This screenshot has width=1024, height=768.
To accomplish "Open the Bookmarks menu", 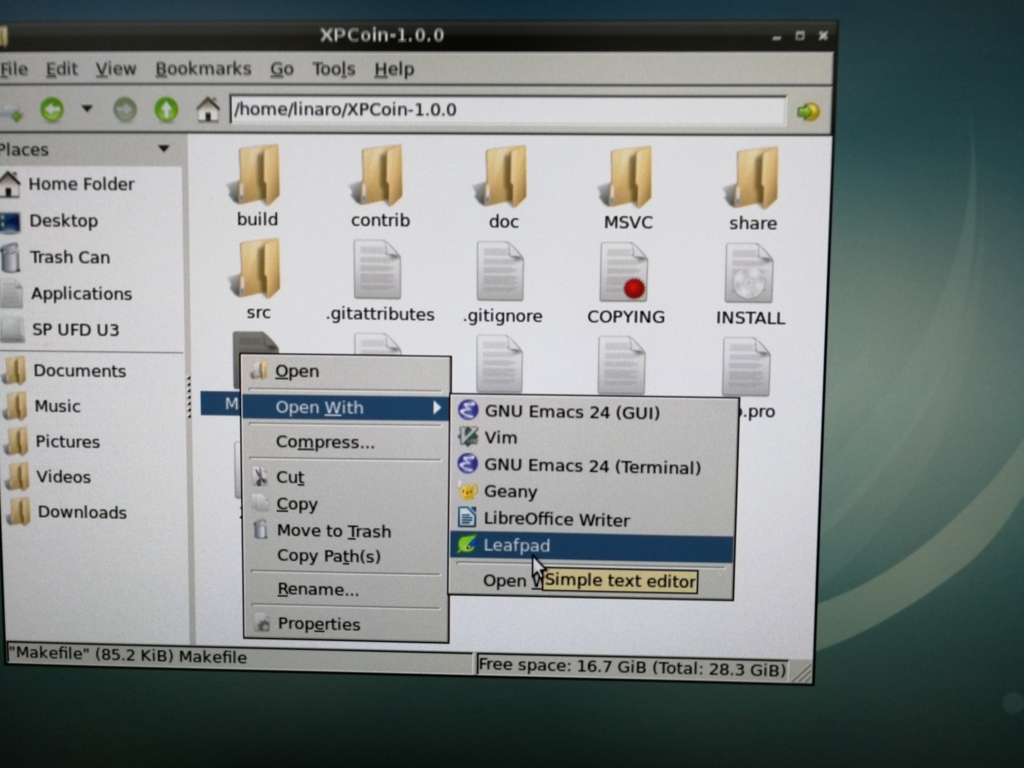I will (x=203, y=69).
